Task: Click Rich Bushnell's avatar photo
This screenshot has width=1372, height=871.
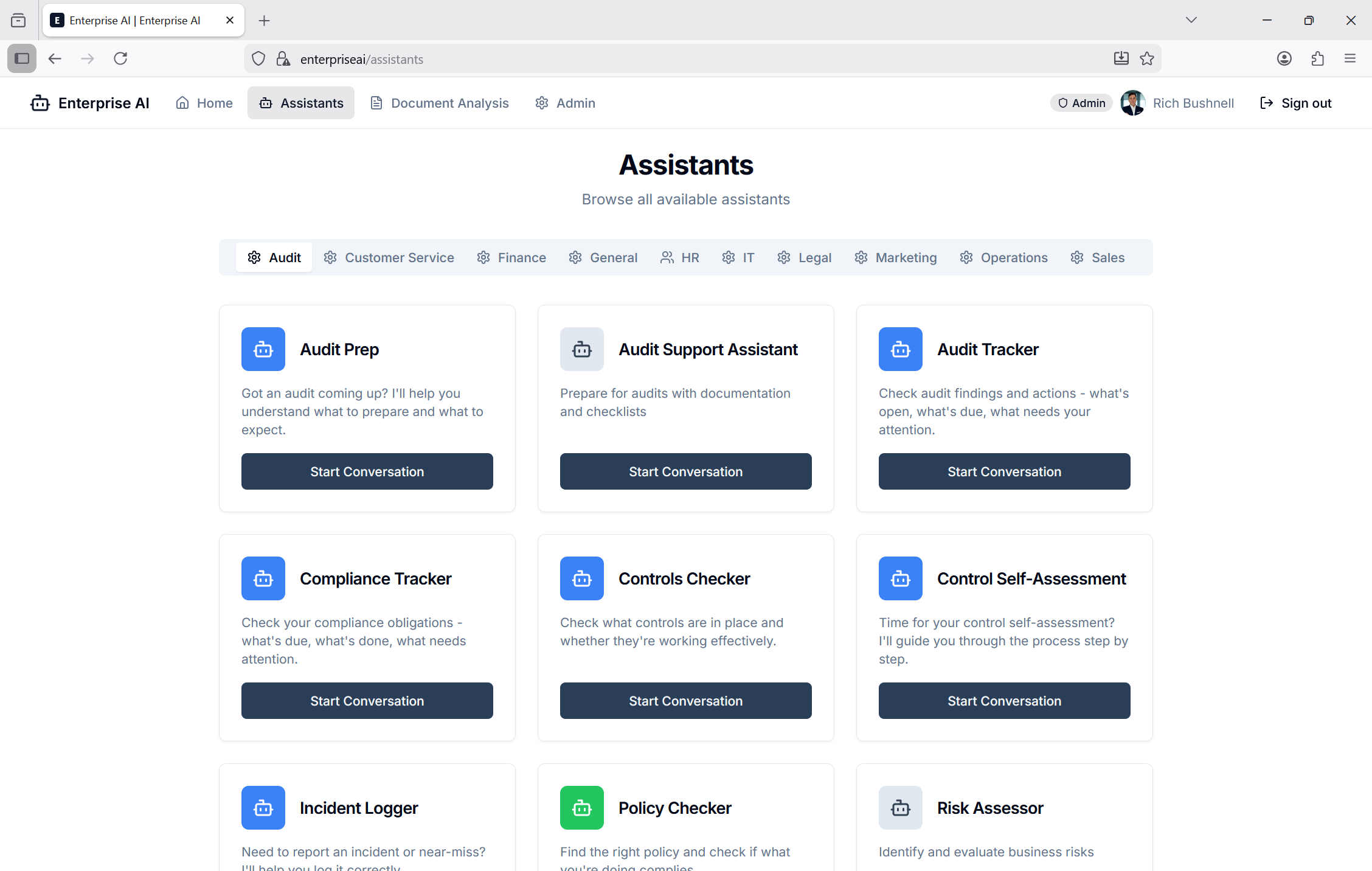Action: coord(1132,103)
